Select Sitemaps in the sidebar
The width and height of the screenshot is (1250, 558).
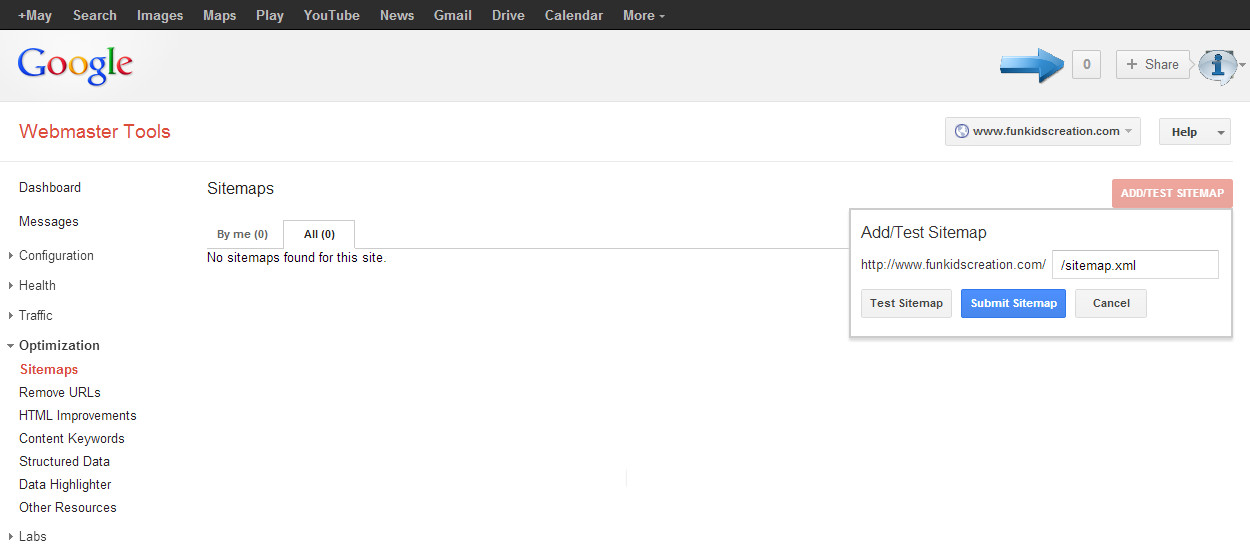(49, 369)
